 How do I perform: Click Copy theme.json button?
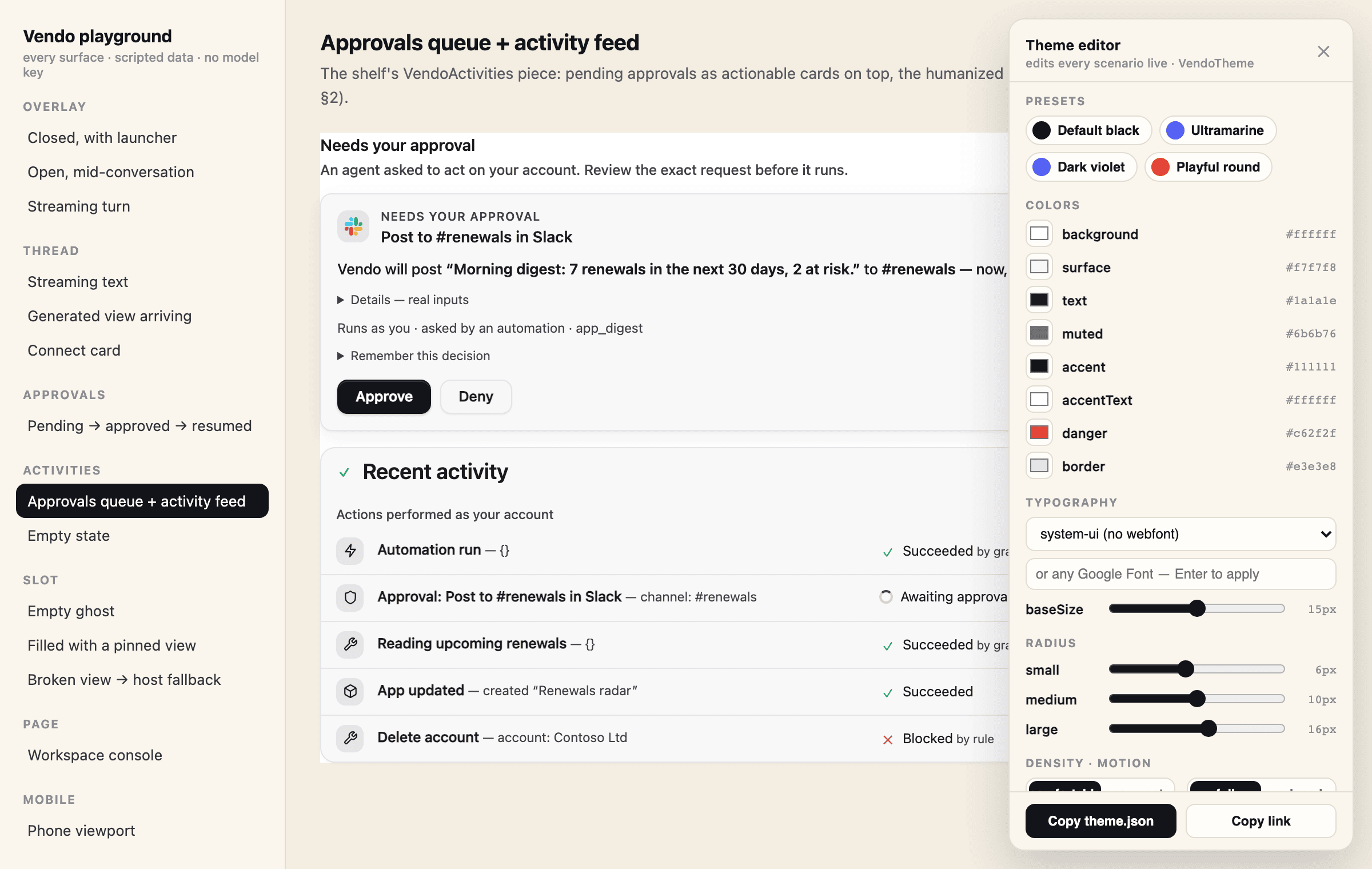(x=1100, y=821)
